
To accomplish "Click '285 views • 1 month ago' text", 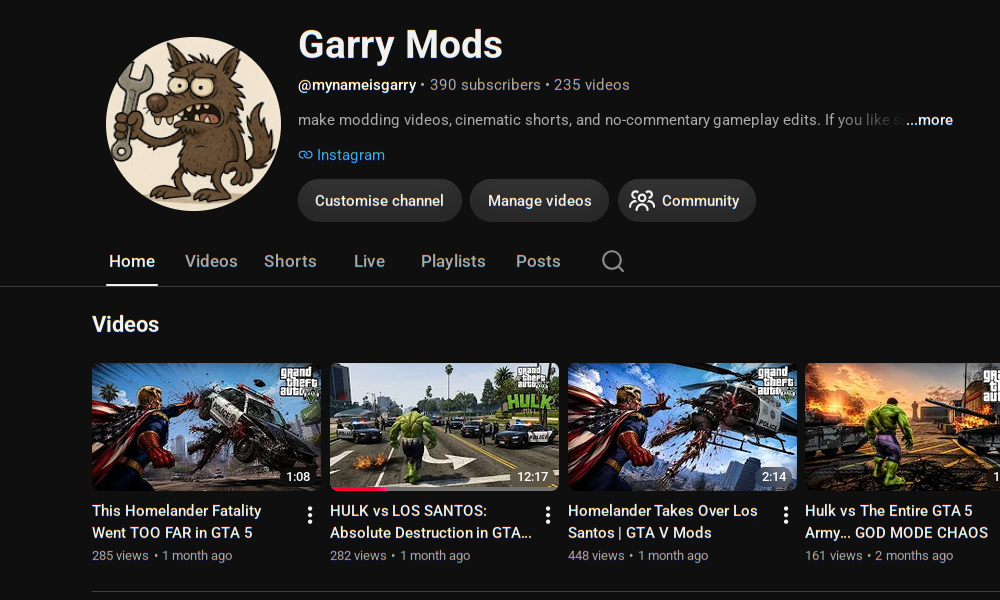I will (x=162, y=555).
